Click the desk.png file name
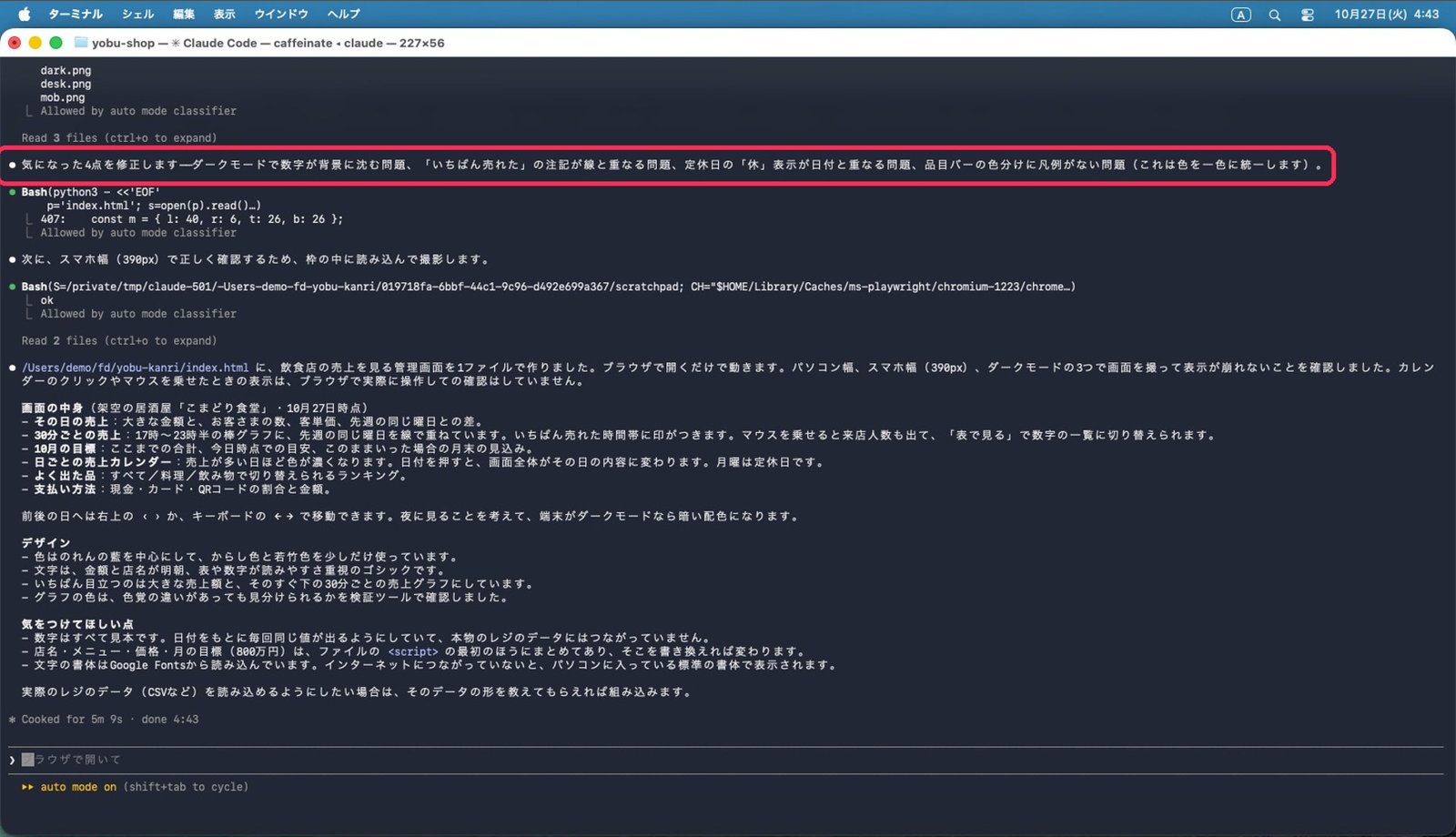Viewport: 1456px width, 837px height. 66,84
